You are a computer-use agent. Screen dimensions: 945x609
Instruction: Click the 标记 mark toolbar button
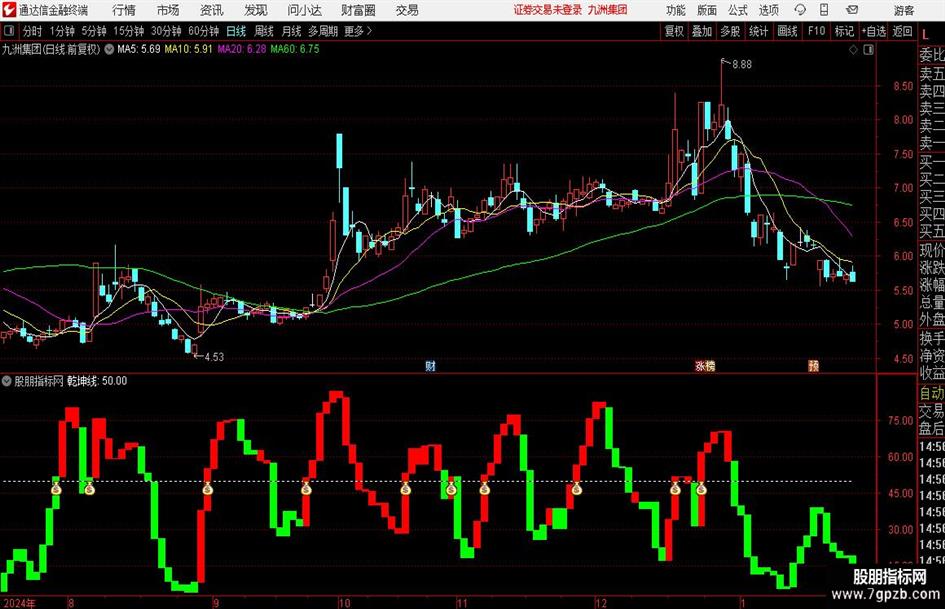tap(844, 31)
